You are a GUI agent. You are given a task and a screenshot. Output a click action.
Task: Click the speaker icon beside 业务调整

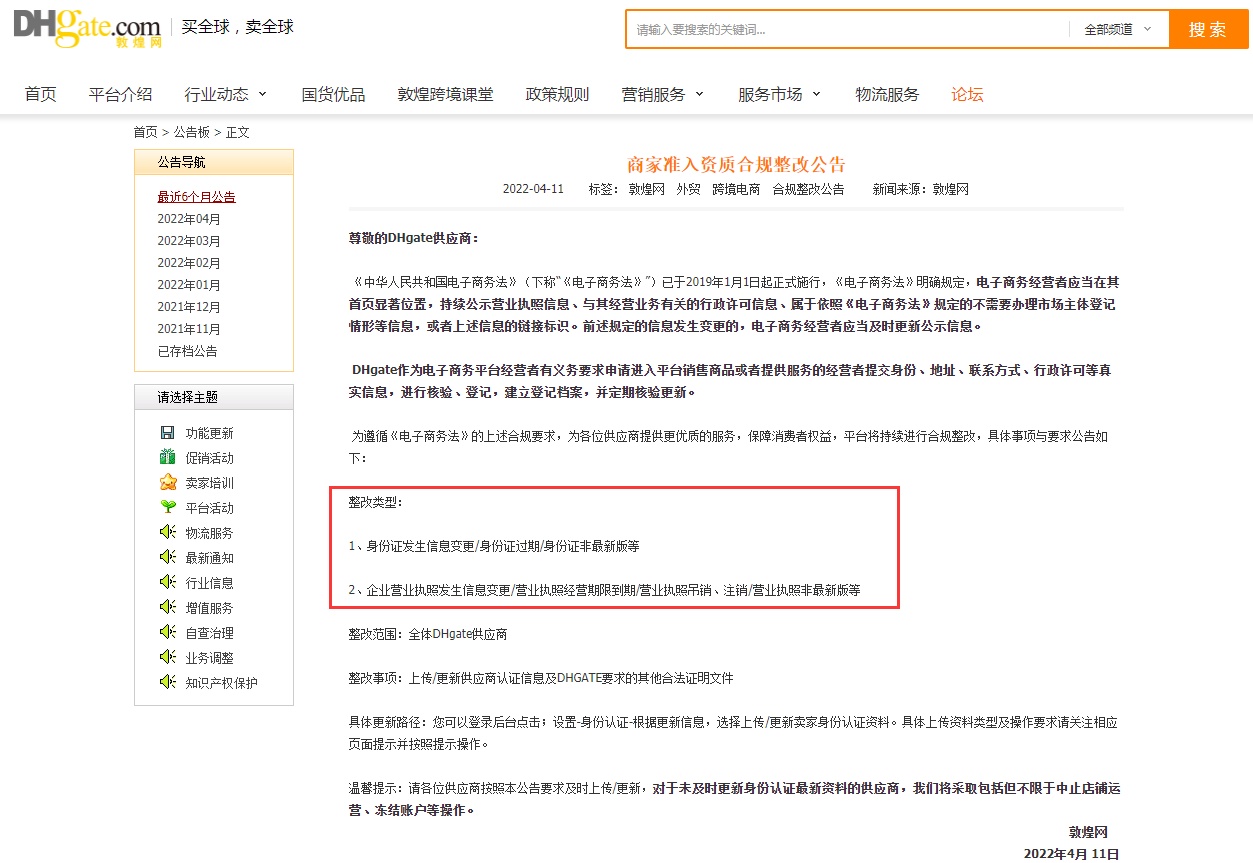coord(167,658)
